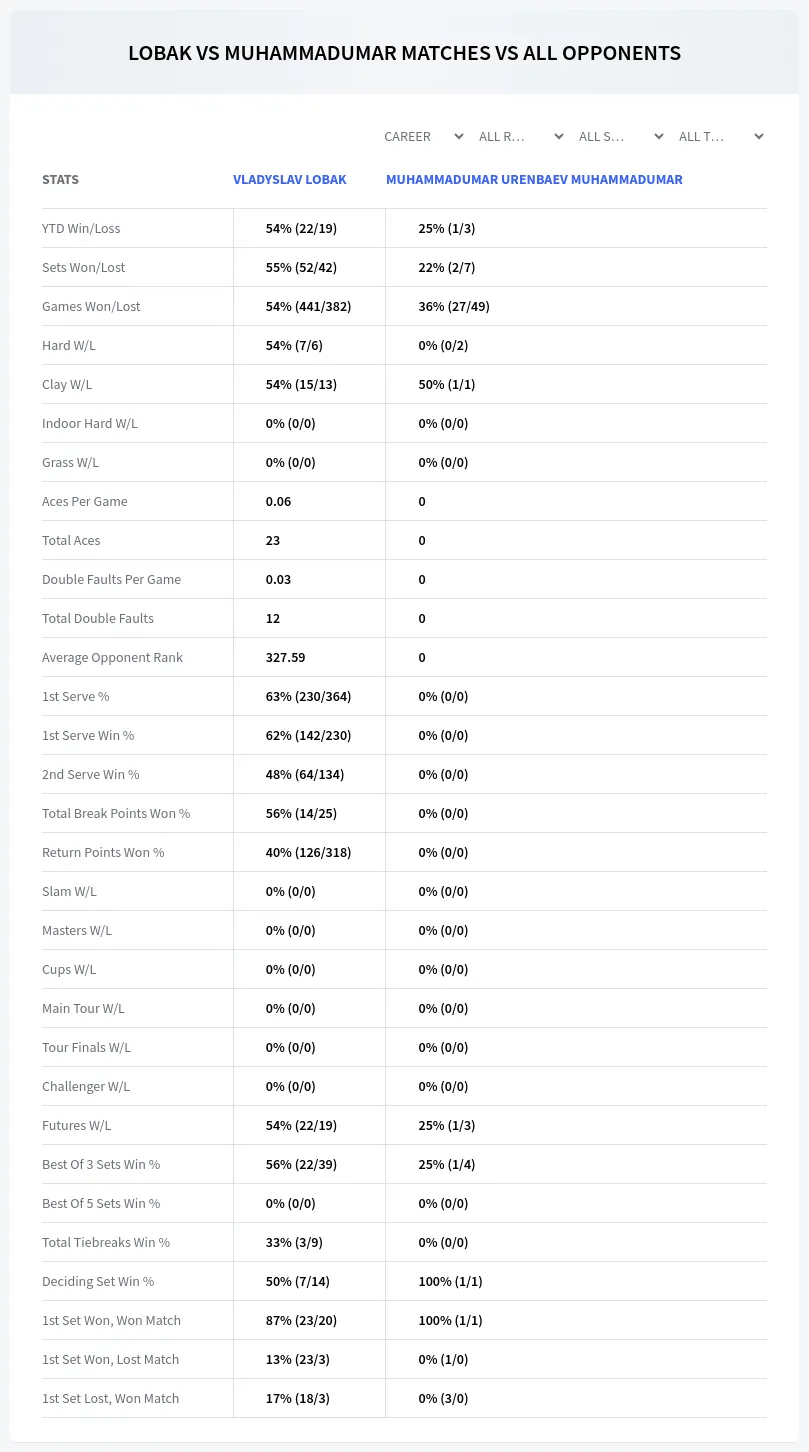This screenshot has width=809, height=1452.
Task: Click the STATS column header
Action: point(60,180)
